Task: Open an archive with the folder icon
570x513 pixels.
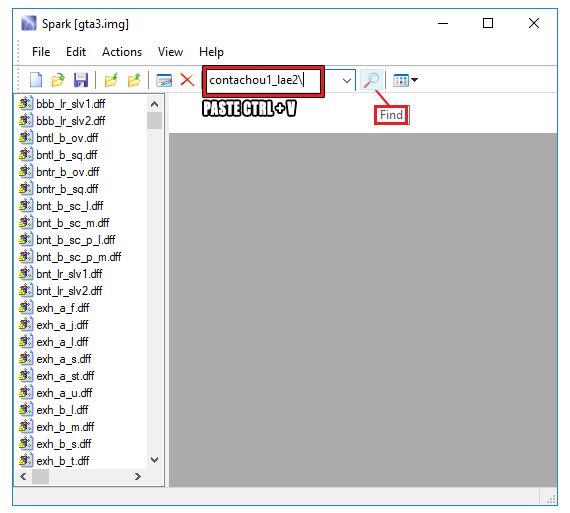Action: (58, 80)
